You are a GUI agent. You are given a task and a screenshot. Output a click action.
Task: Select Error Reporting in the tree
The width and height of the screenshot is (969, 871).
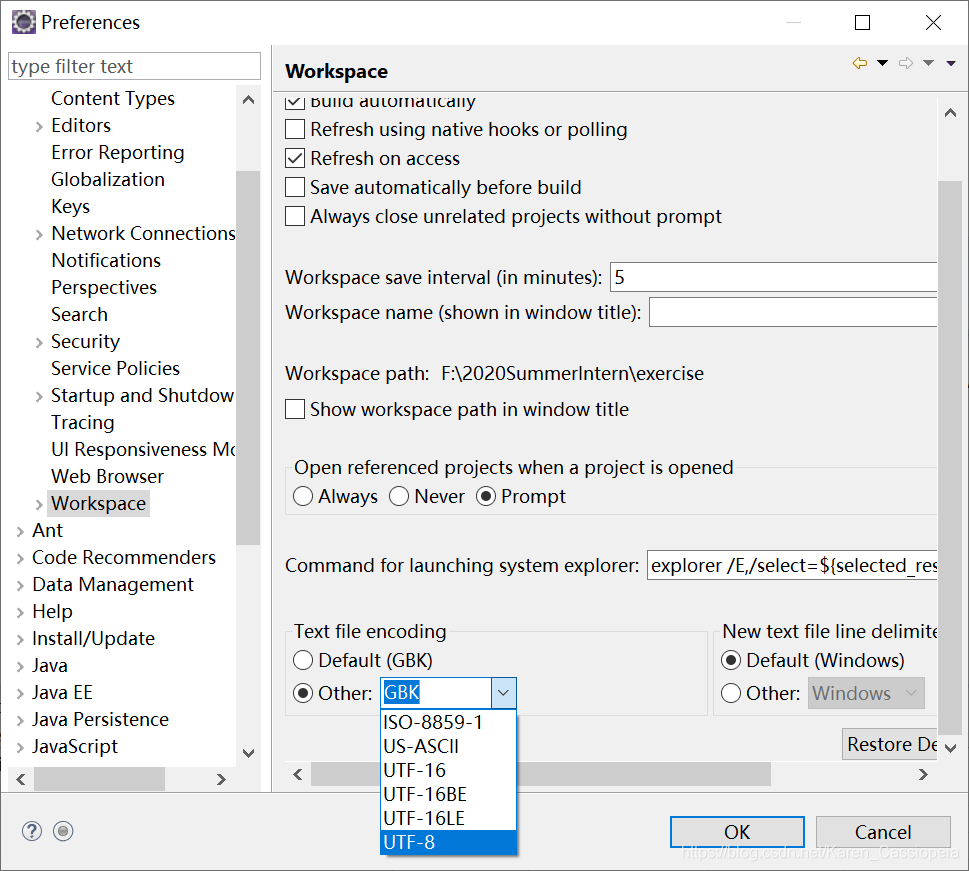(118, 152)
